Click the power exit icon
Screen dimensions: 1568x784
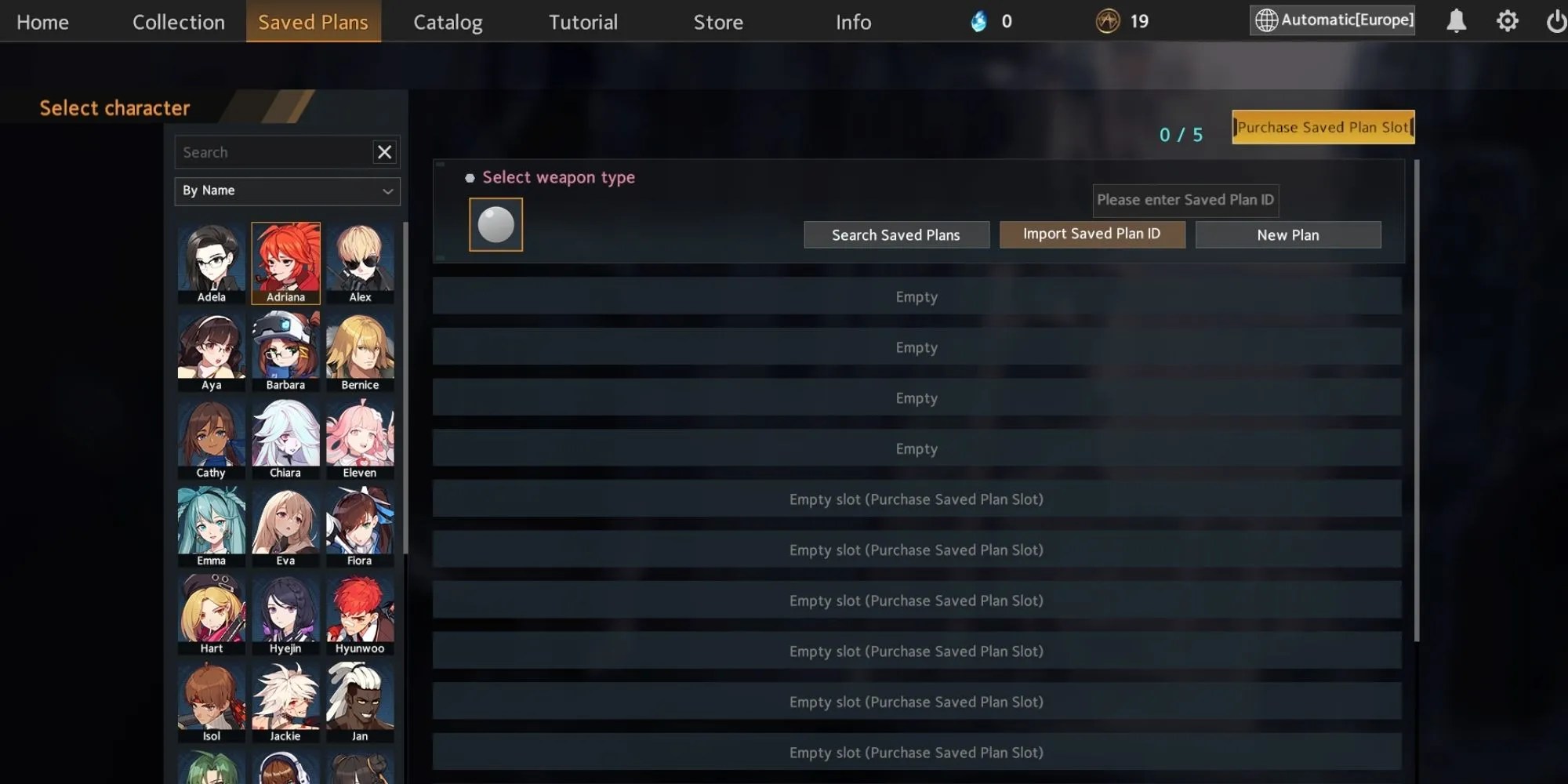coord(1556,21)
